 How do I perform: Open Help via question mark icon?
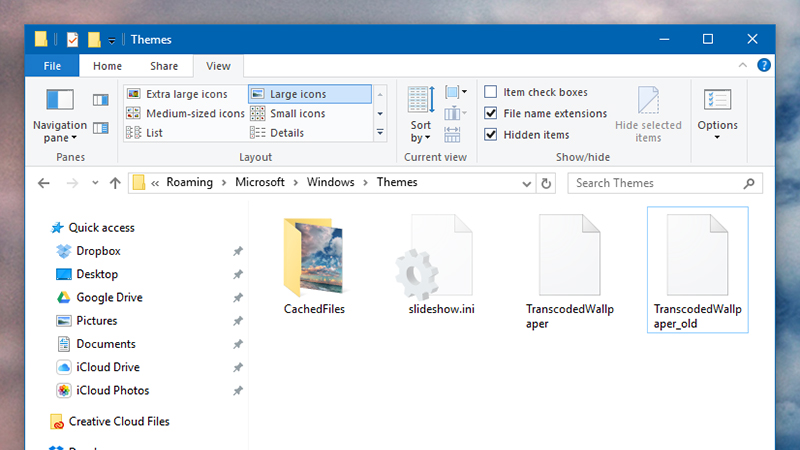click(764, 65)
